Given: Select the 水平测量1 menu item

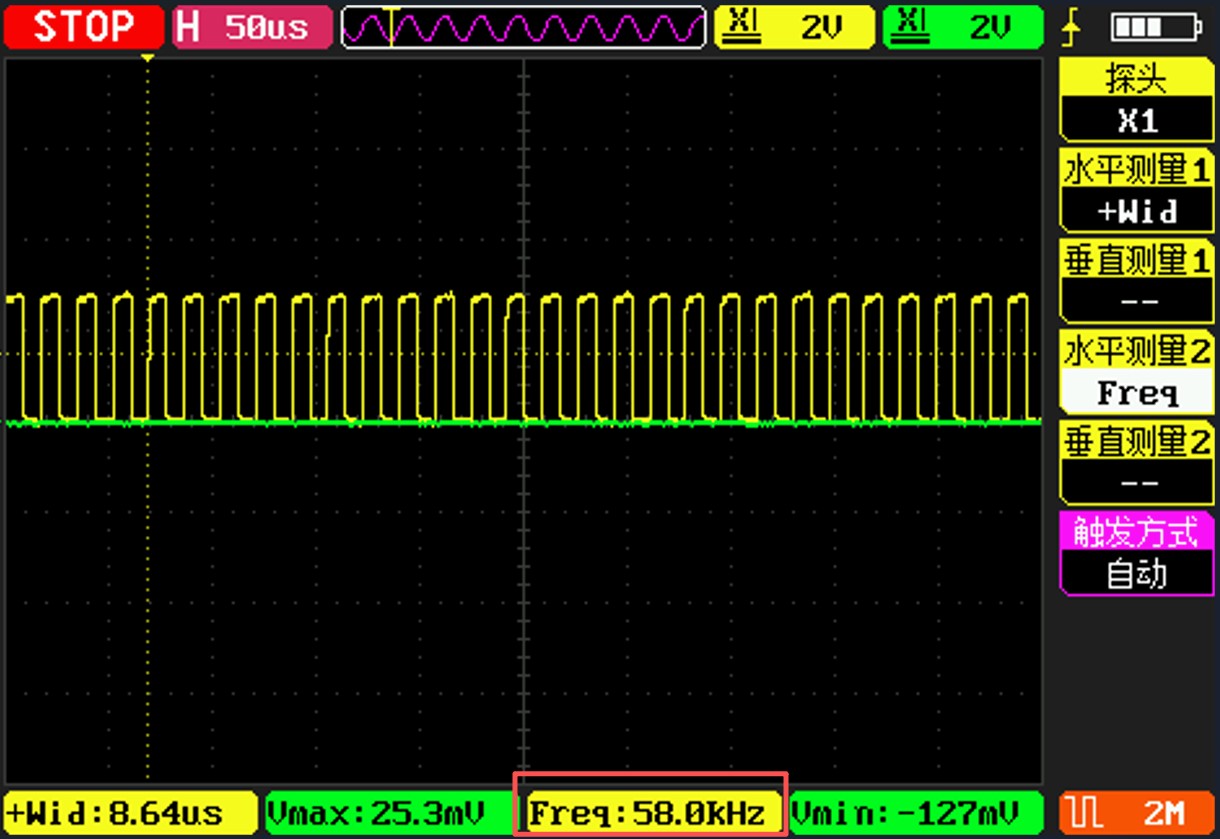Looking at the screenshot, I should [1137, 170].
